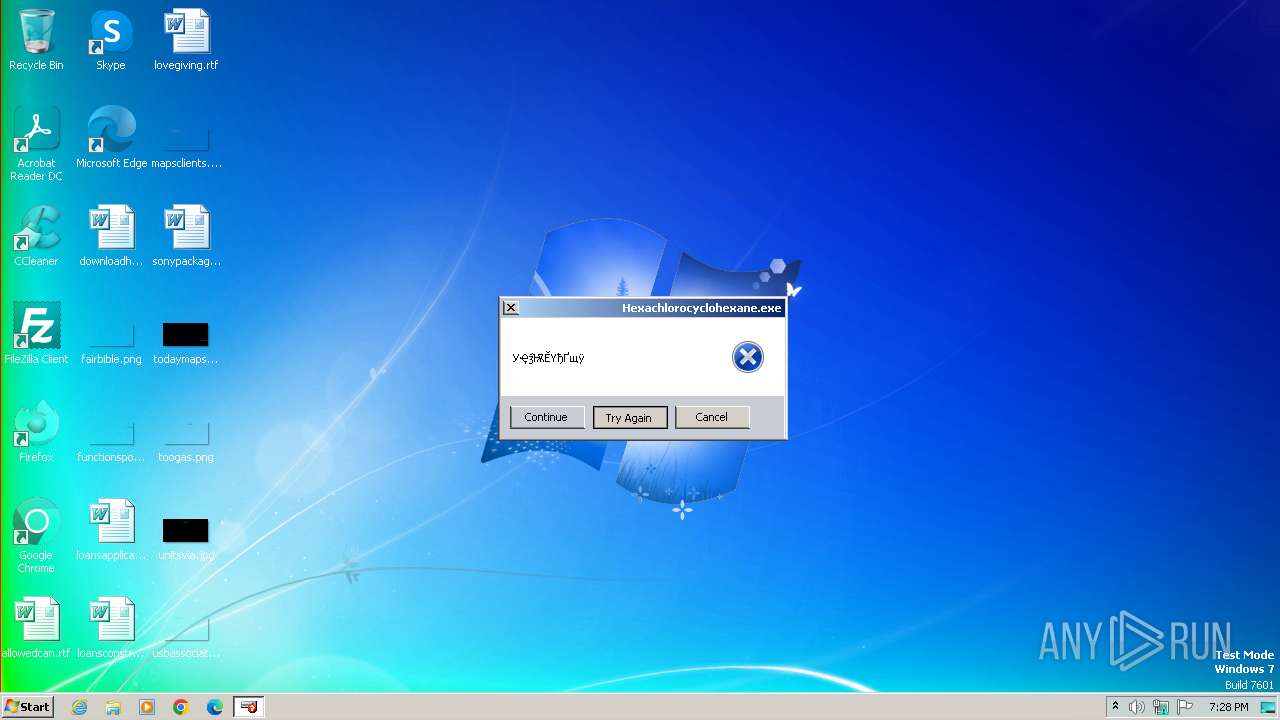Select the FileZilla Client shortcut
1280x720 pixels.
point(36,334)
